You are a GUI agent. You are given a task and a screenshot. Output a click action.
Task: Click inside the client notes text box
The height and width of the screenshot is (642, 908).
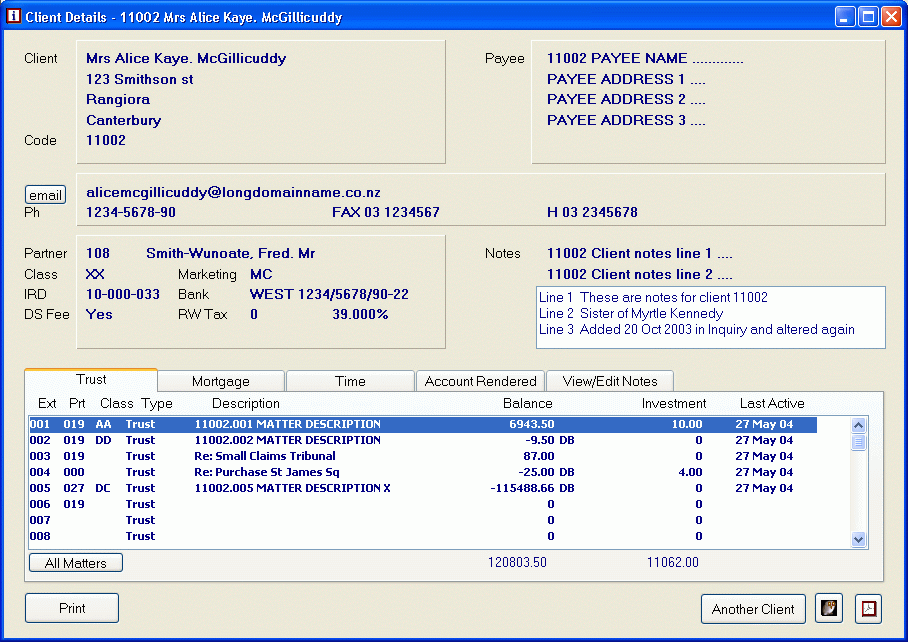(710, 318)
